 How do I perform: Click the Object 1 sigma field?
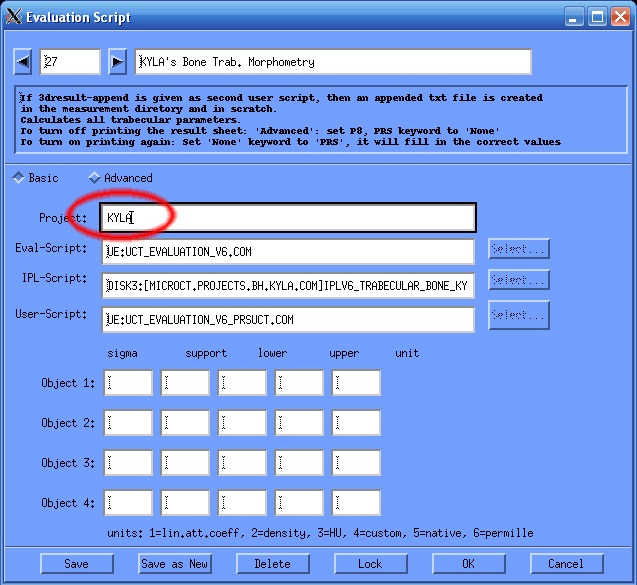pos(128,383)
